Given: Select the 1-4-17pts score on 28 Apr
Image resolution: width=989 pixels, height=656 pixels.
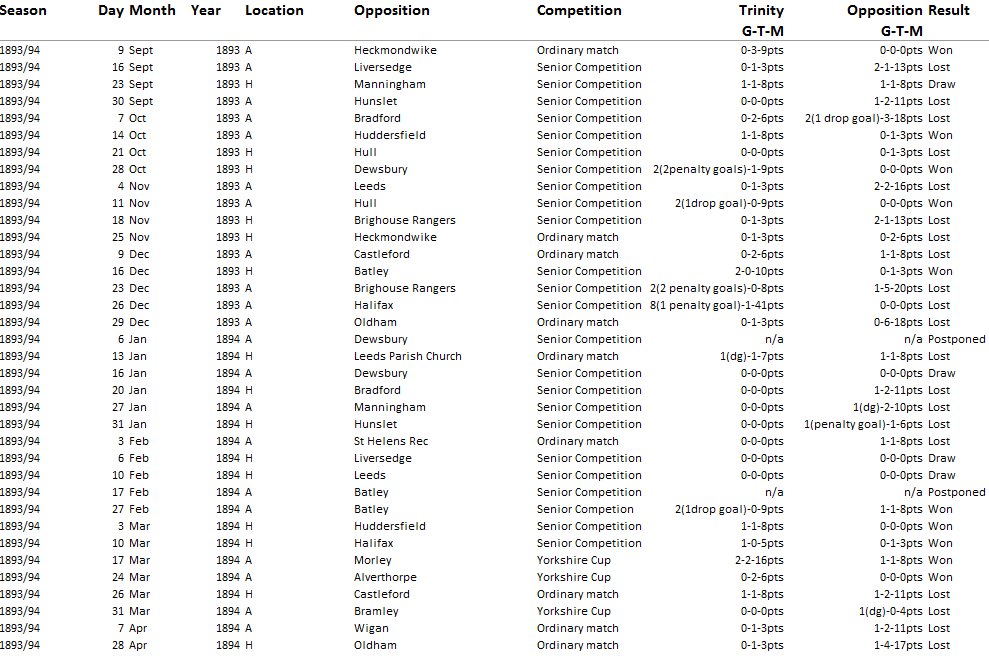Looking at the screenshot, I should coord(898,646).
